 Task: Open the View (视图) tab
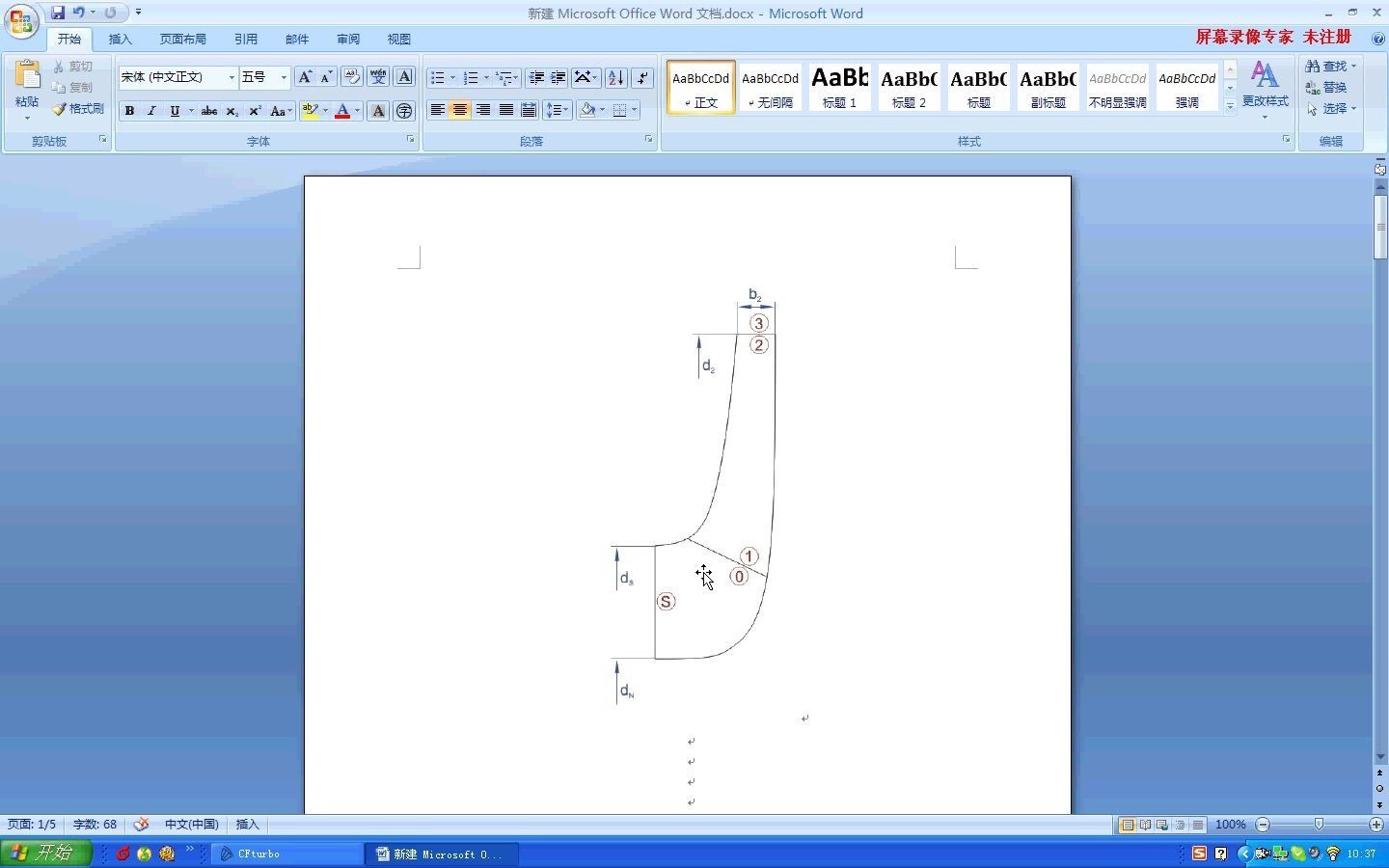tap(399, 40)
